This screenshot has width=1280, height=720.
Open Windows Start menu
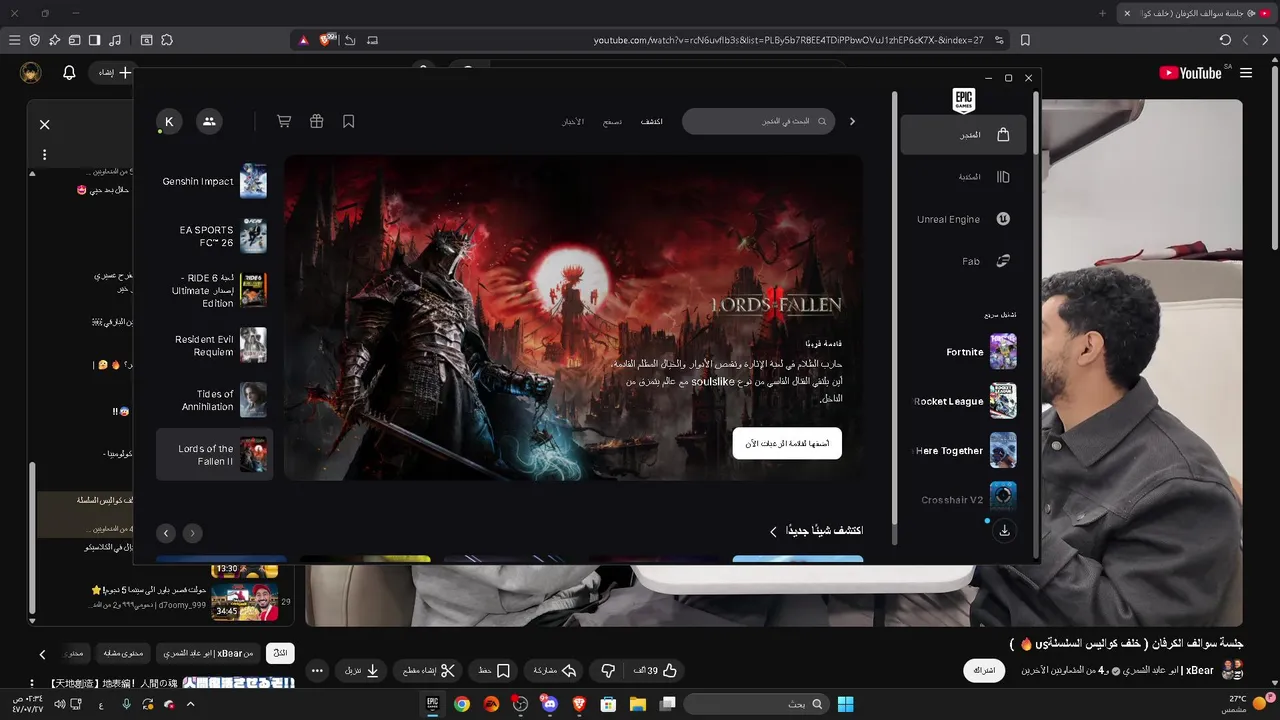pos(845,704)
